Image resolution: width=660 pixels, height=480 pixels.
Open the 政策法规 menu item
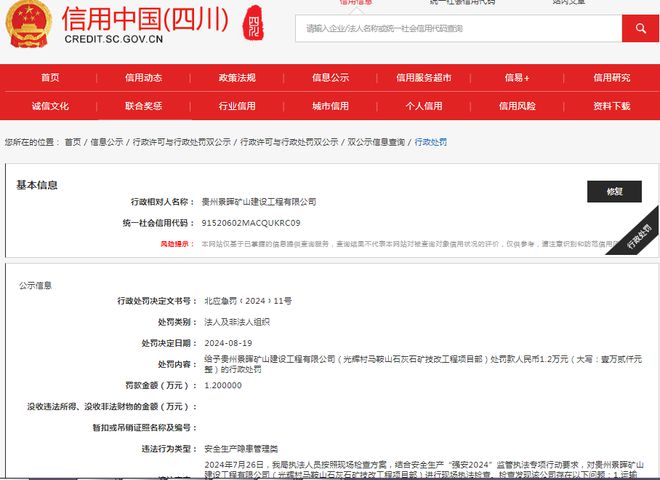click(x=237, y=78)
